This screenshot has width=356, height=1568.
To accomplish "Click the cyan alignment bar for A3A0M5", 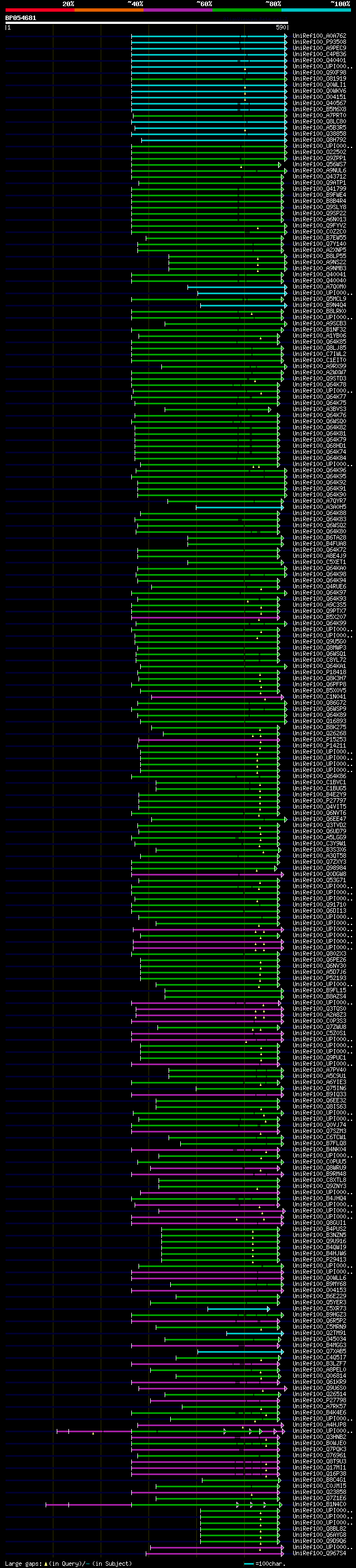I will coord(240,507).
